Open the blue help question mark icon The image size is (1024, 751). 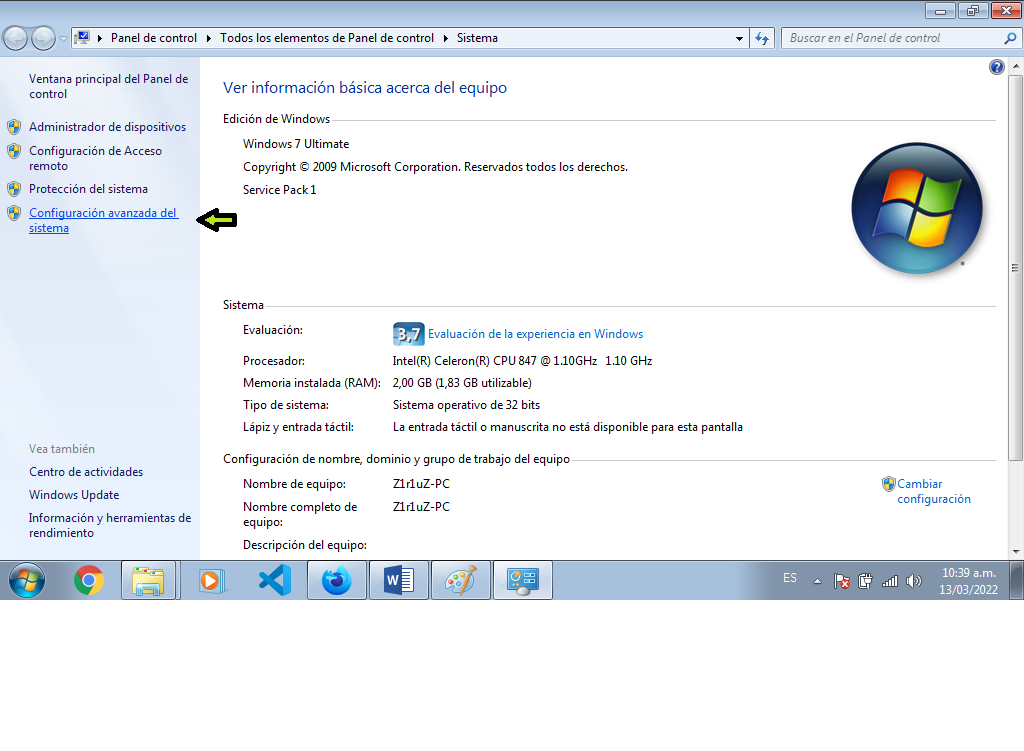tap(997, 67)
